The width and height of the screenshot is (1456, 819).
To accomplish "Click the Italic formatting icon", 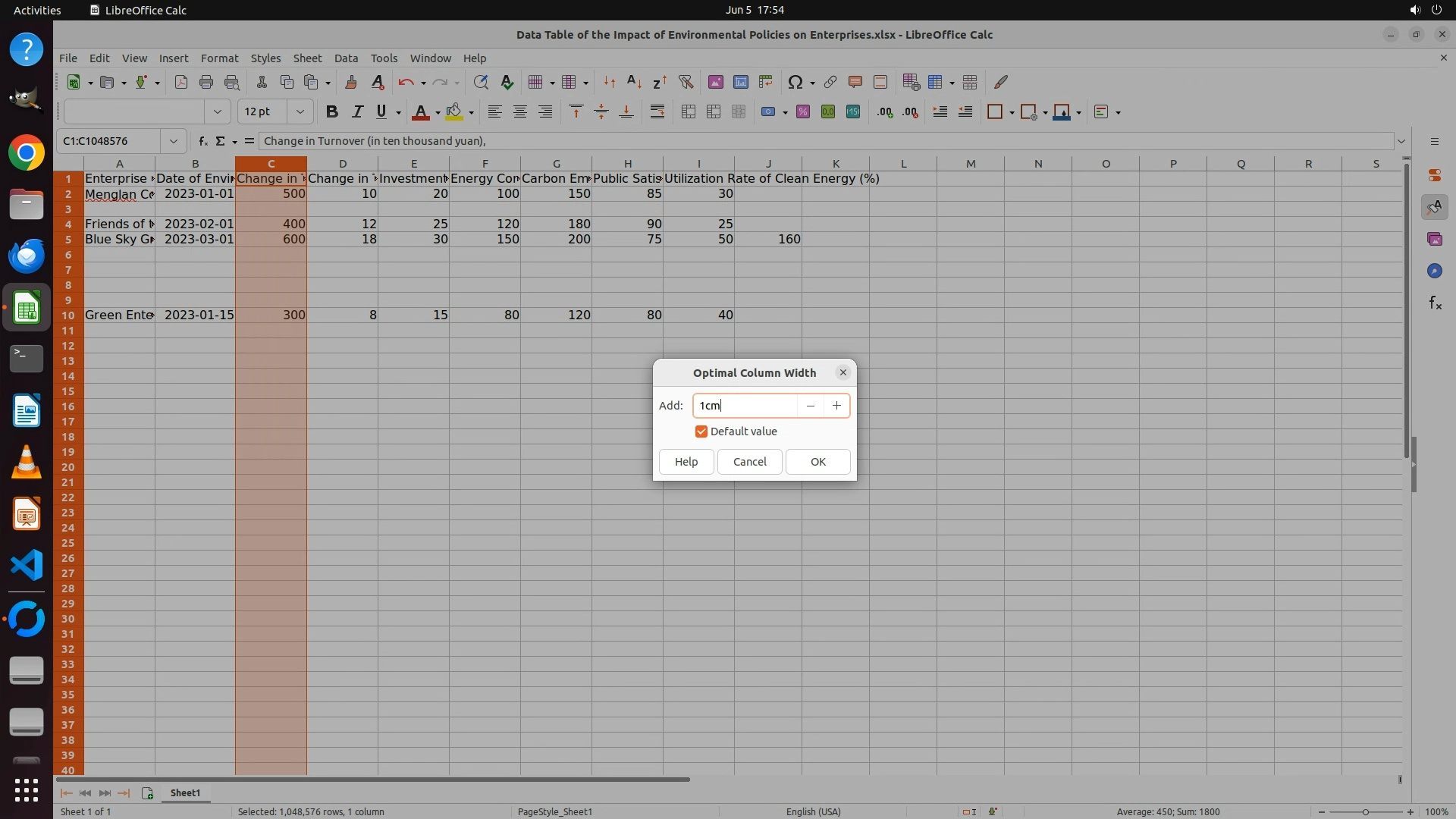I will pos(357,112).
